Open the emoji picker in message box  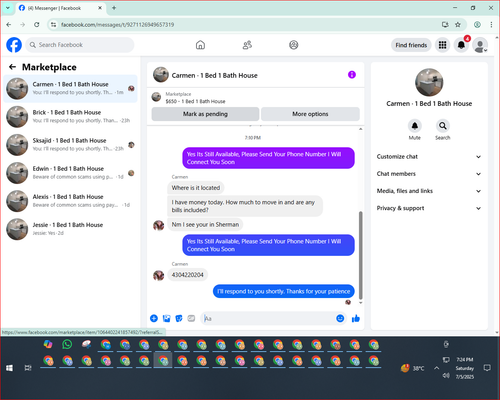click(340, 318)
